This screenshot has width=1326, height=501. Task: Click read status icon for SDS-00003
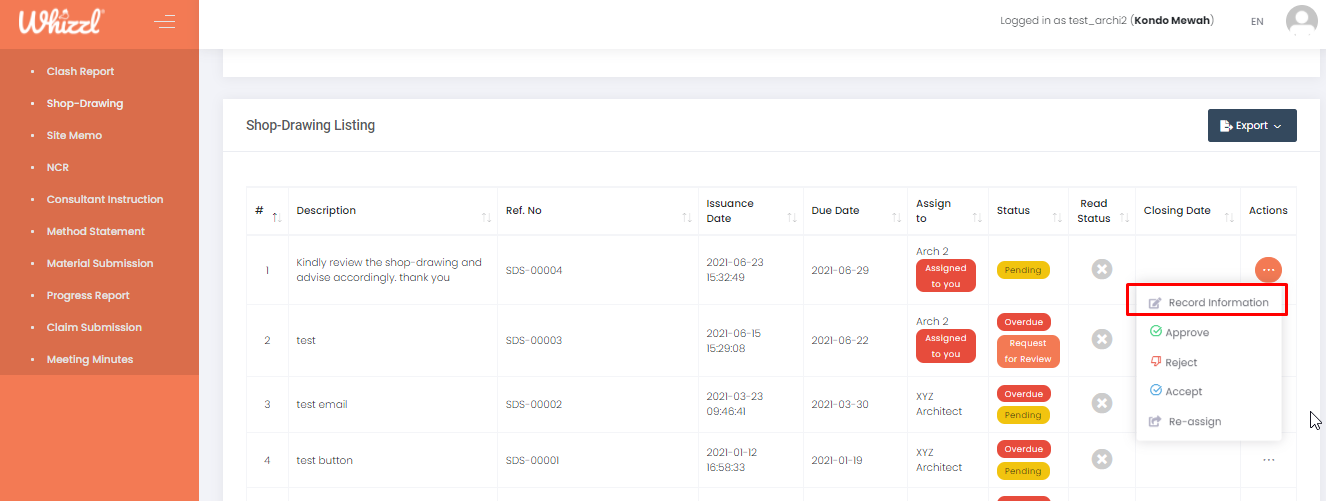coord(1101,340)
